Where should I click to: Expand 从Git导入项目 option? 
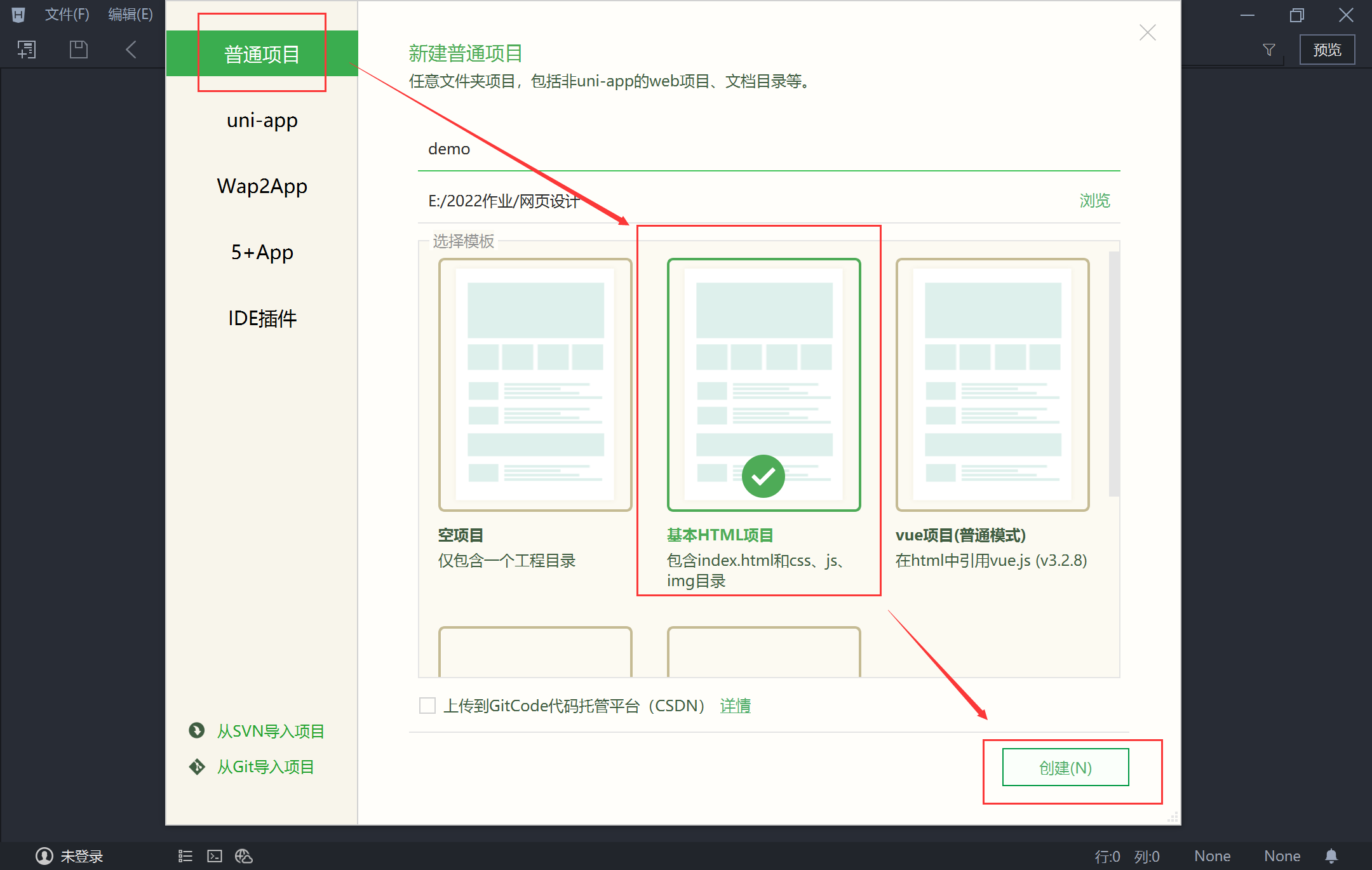click(x=267, y=766)
